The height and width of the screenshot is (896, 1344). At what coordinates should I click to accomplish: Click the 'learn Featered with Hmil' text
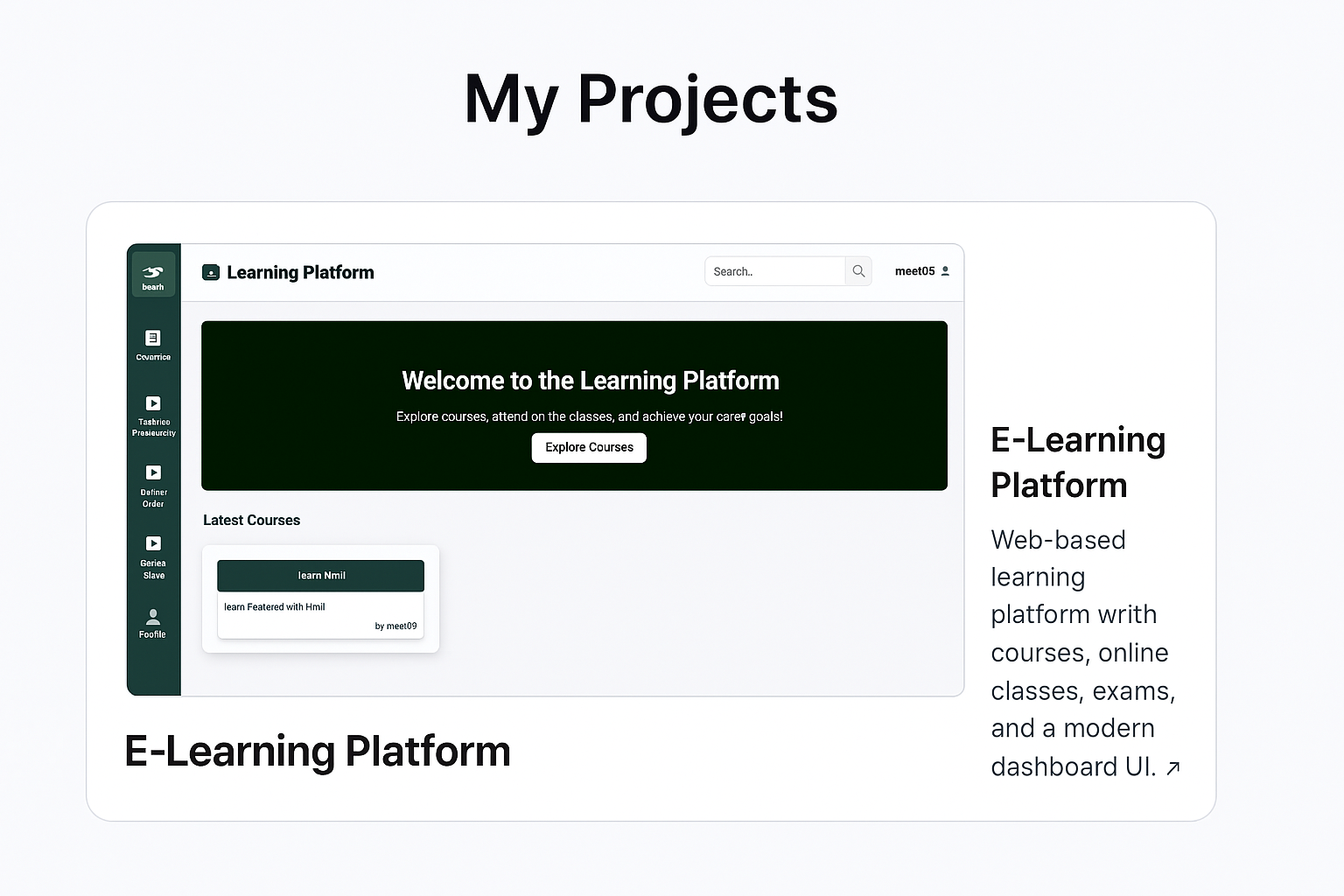pyautogui.click(x=274, y=606)
